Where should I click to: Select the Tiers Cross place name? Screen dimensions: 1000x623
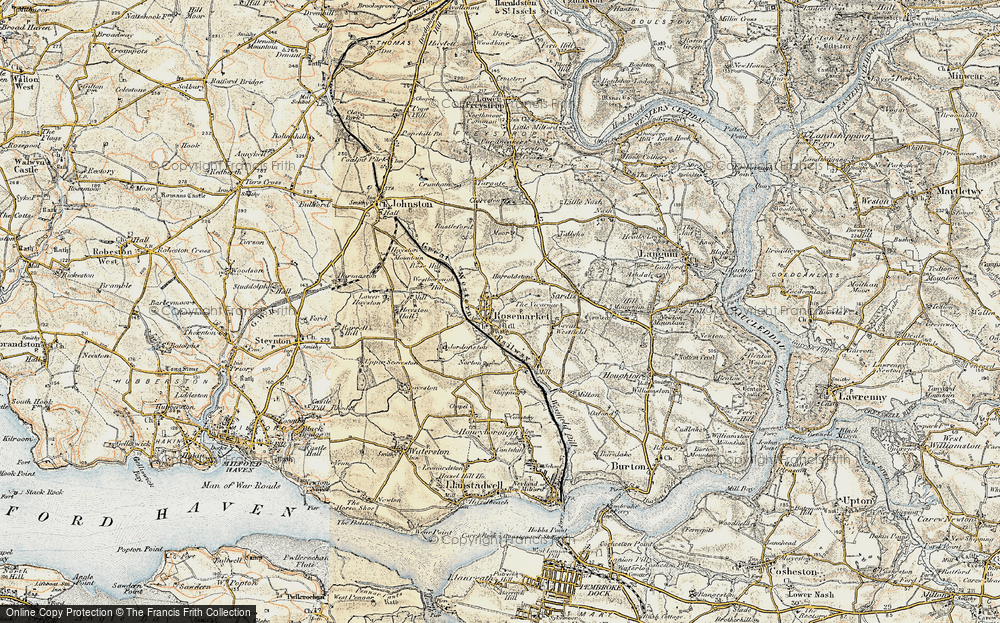tap(261, 182)
